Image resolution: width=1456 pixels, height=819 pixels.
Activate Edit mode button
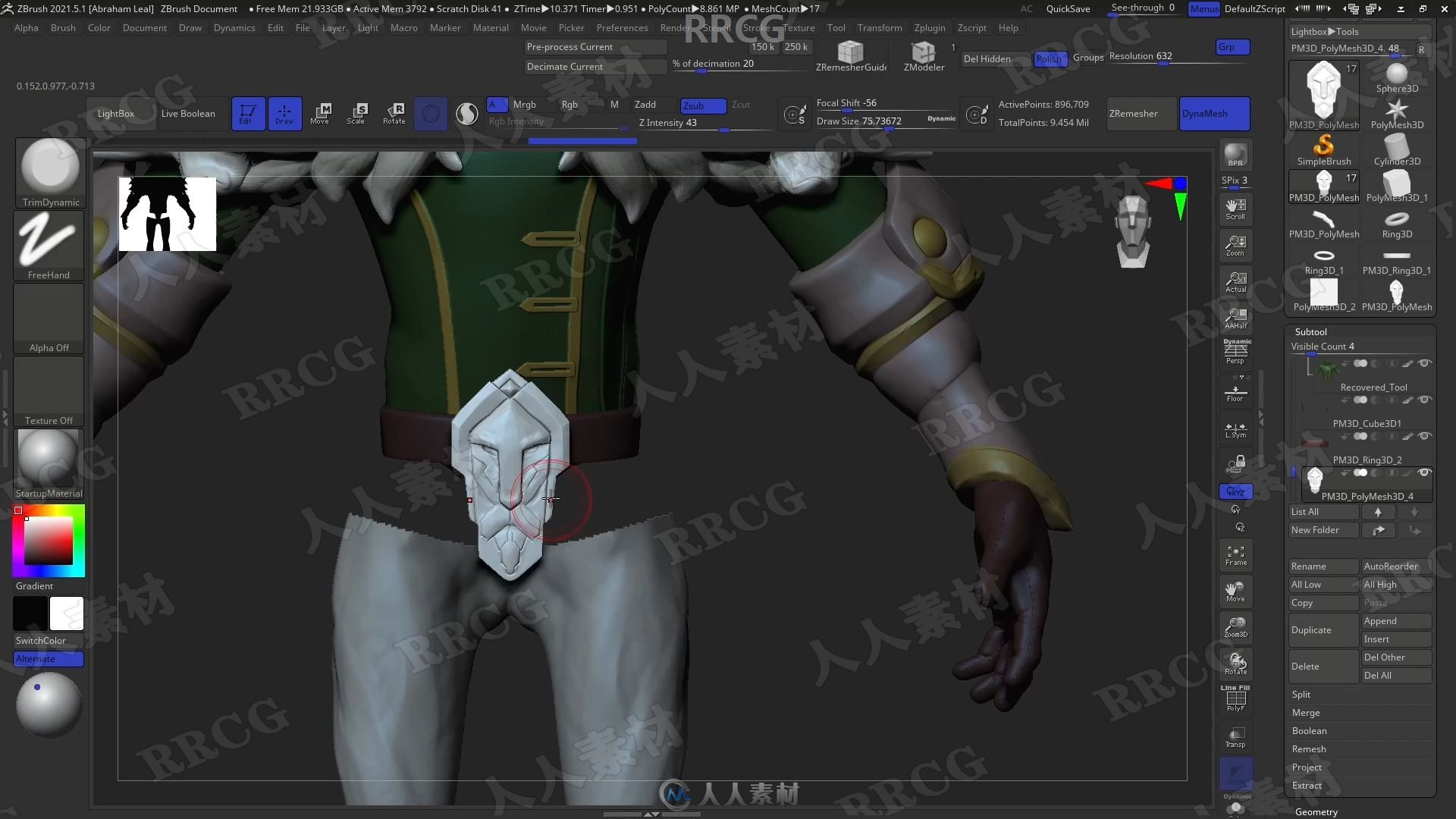248,114
